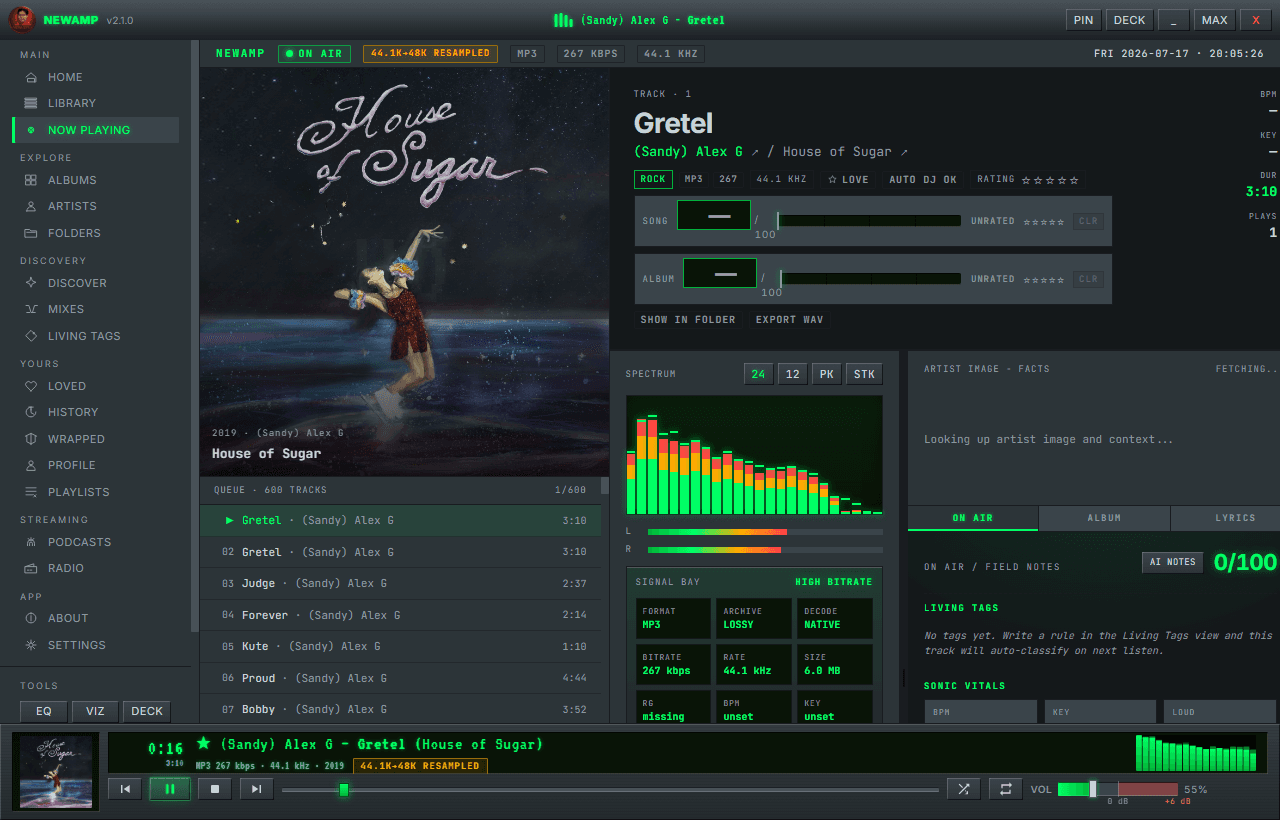The image size is (1280, 820).
Task: Click the Settings gear icon
Action: tap(31, 645)
